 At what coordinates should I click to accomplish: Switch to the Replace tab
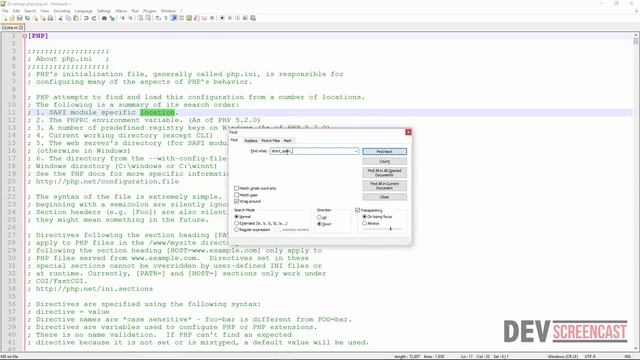(x=251, y=140)
